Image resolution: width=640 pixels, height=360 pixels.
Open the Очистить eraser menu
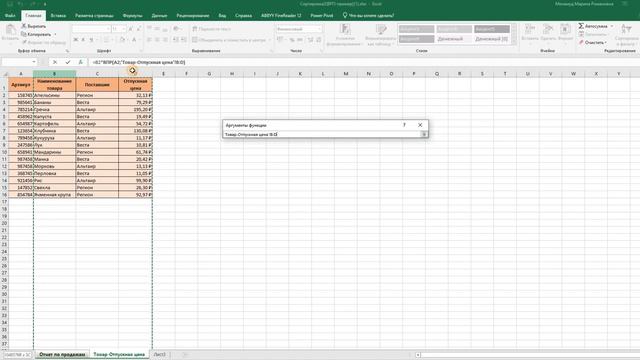coord(592,42)
